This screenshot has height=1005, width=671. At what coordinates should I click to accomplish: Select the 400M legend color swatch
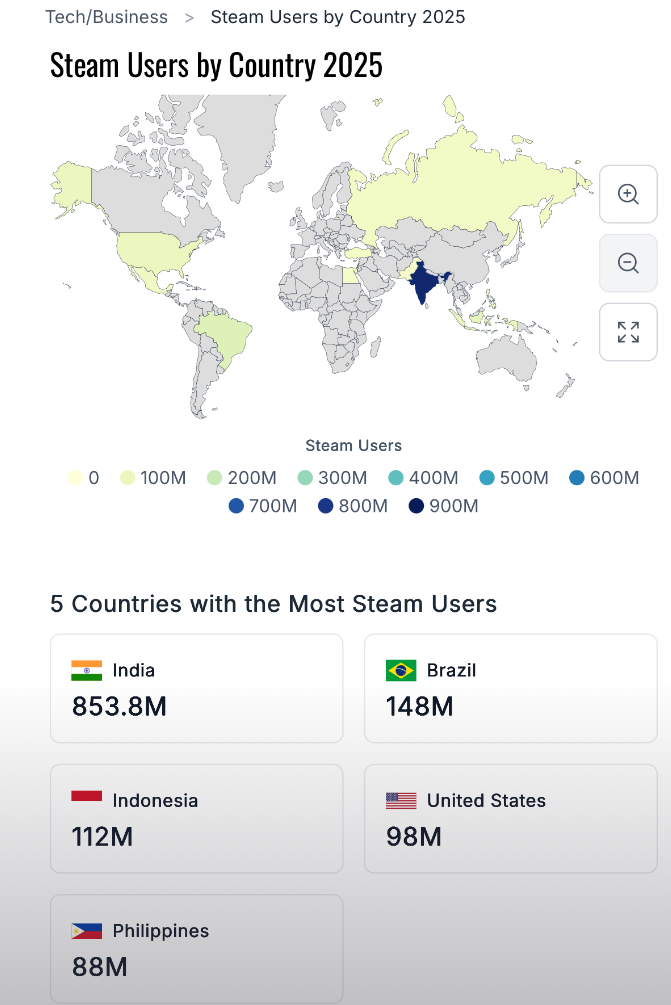(396, 478)
